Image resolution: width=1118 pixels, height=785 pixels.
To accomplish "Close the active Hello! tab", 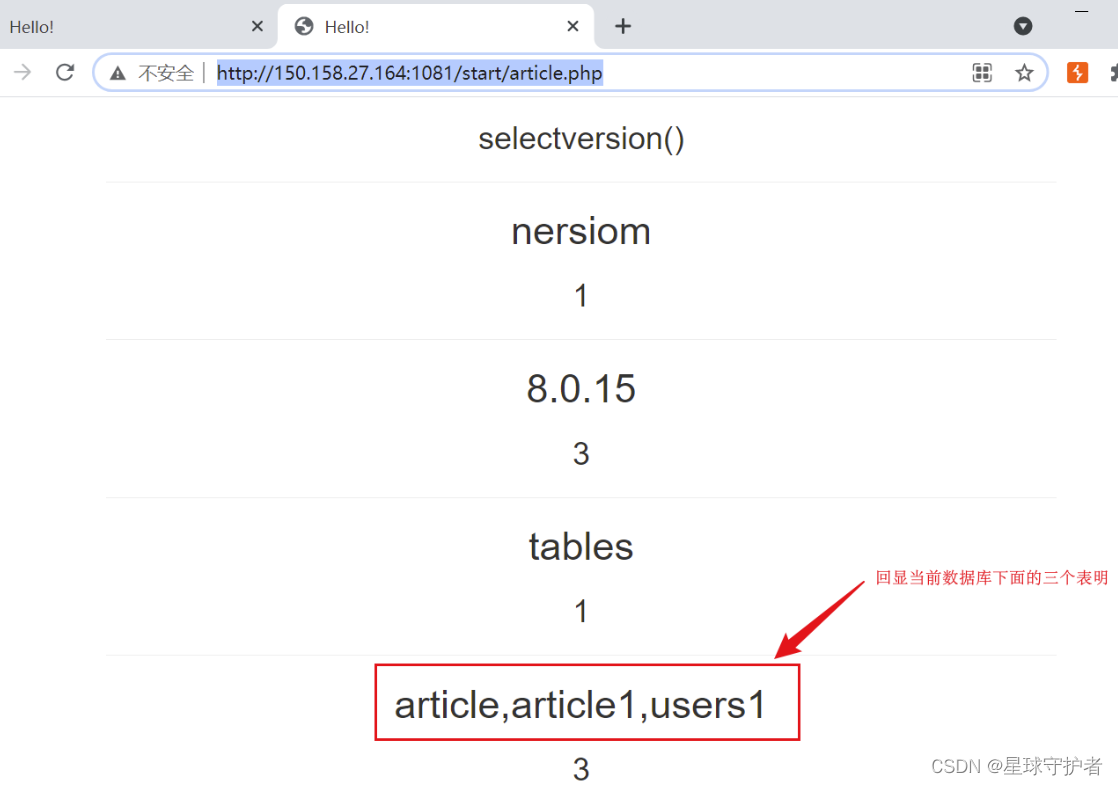I will (573, 26).
